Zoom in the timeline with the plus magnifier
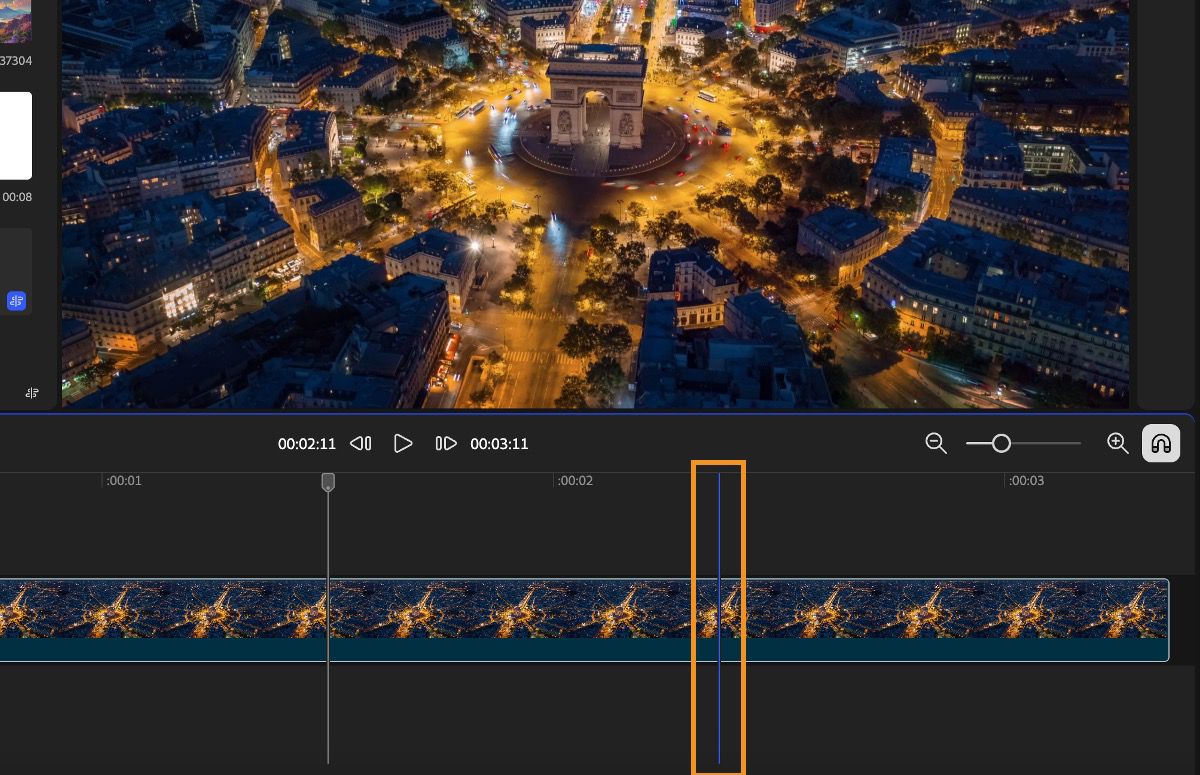Screen dimensions: 1200x775 (1117, 443)
